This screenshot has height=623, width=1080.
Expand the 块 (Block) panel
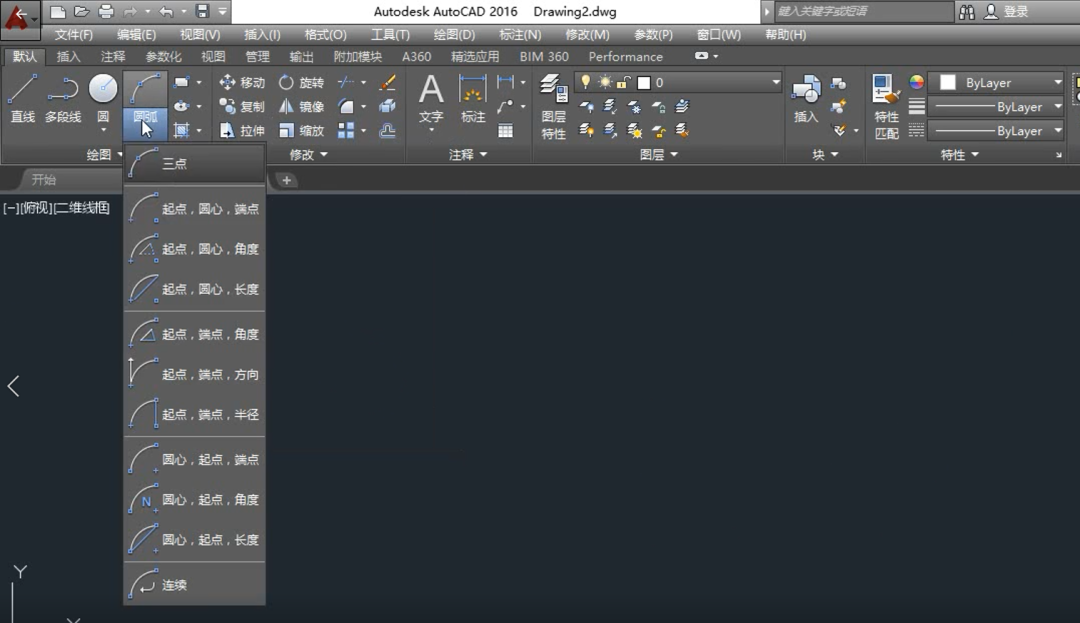click(x=824, y=155)
